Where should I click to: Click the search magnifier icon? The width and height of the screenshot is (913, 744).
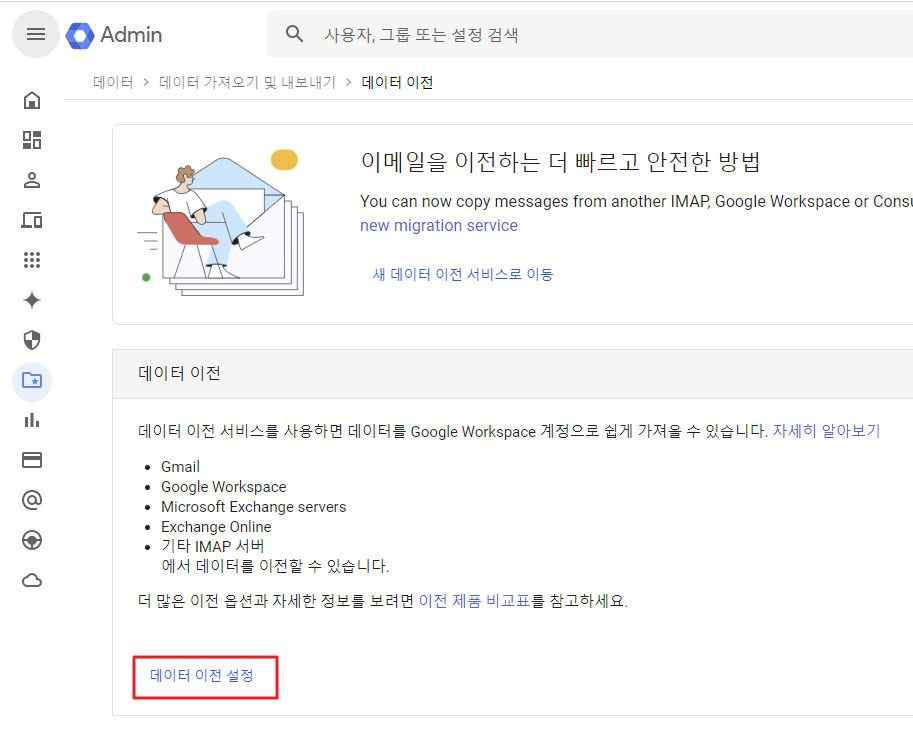295,34
